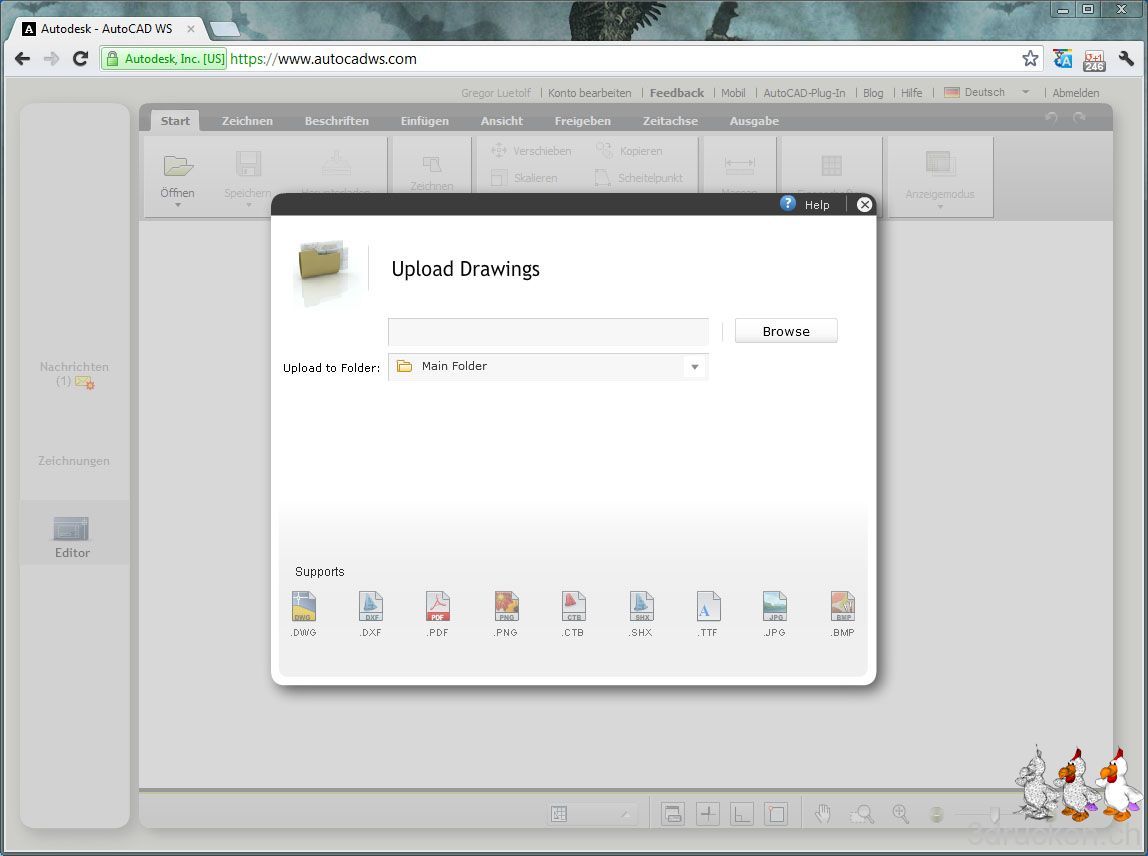Click the Öffnen folder icon

point(178,166)
